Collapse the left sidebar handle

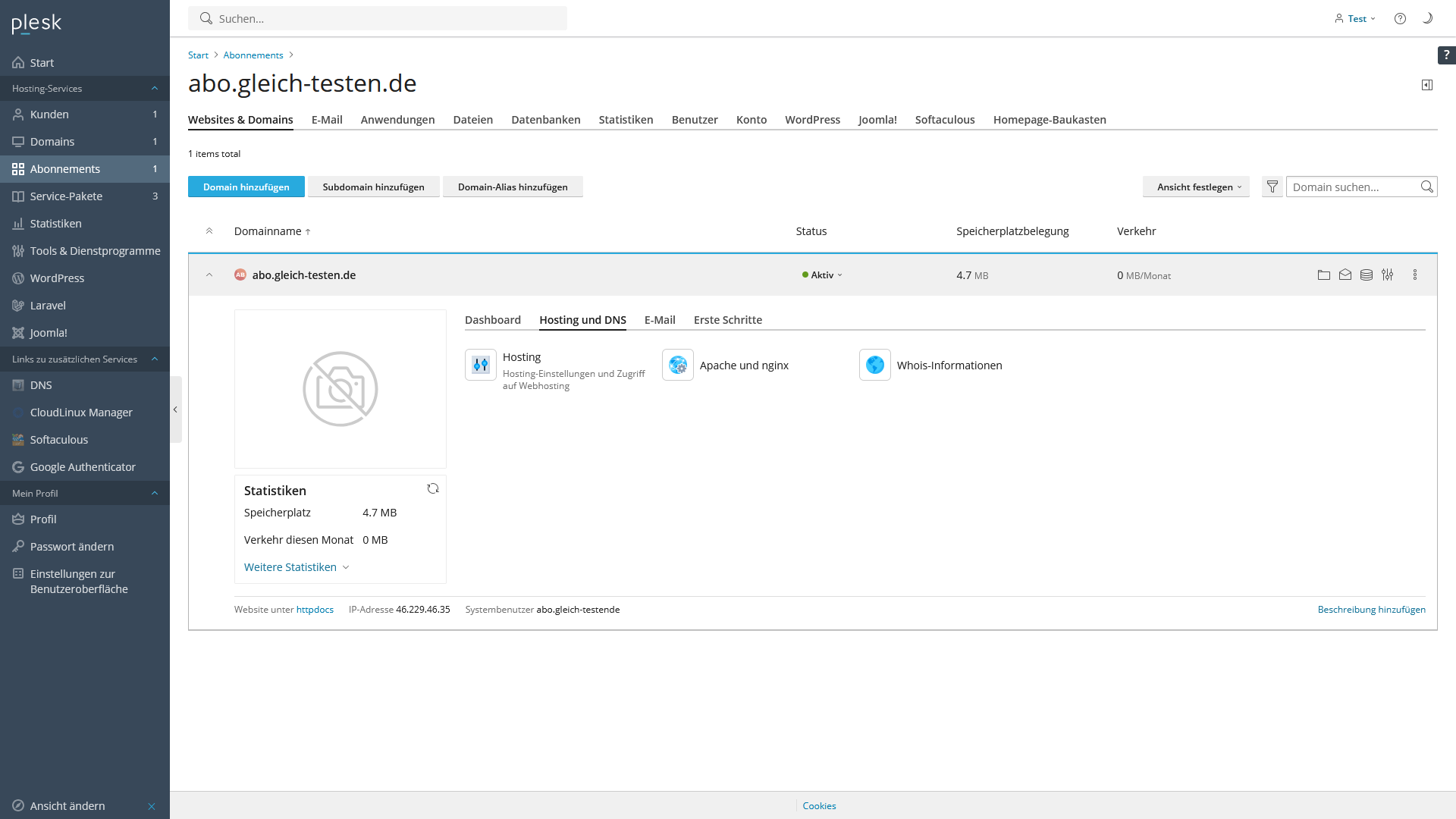(x=175, y=409)
